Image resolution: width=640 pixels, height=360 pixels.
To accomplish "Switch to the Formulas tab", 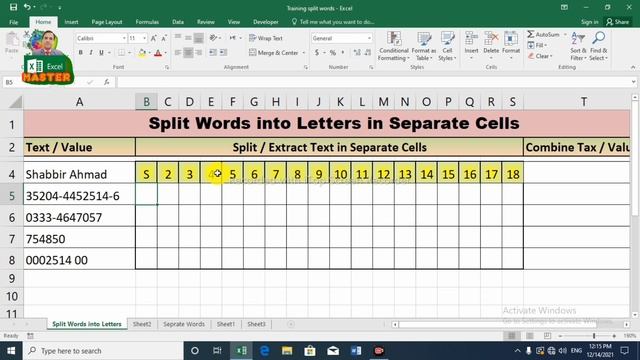I will click(147, 22).
